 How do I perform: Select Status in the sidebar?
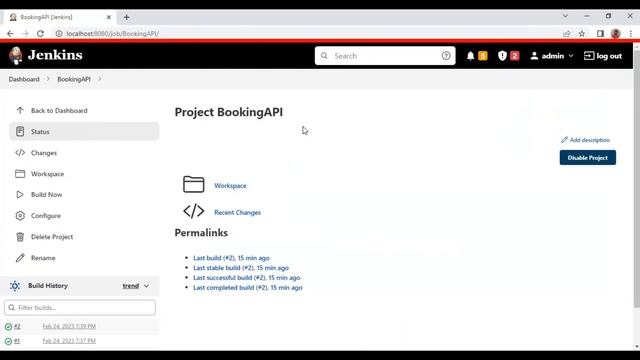click(84, 131)
